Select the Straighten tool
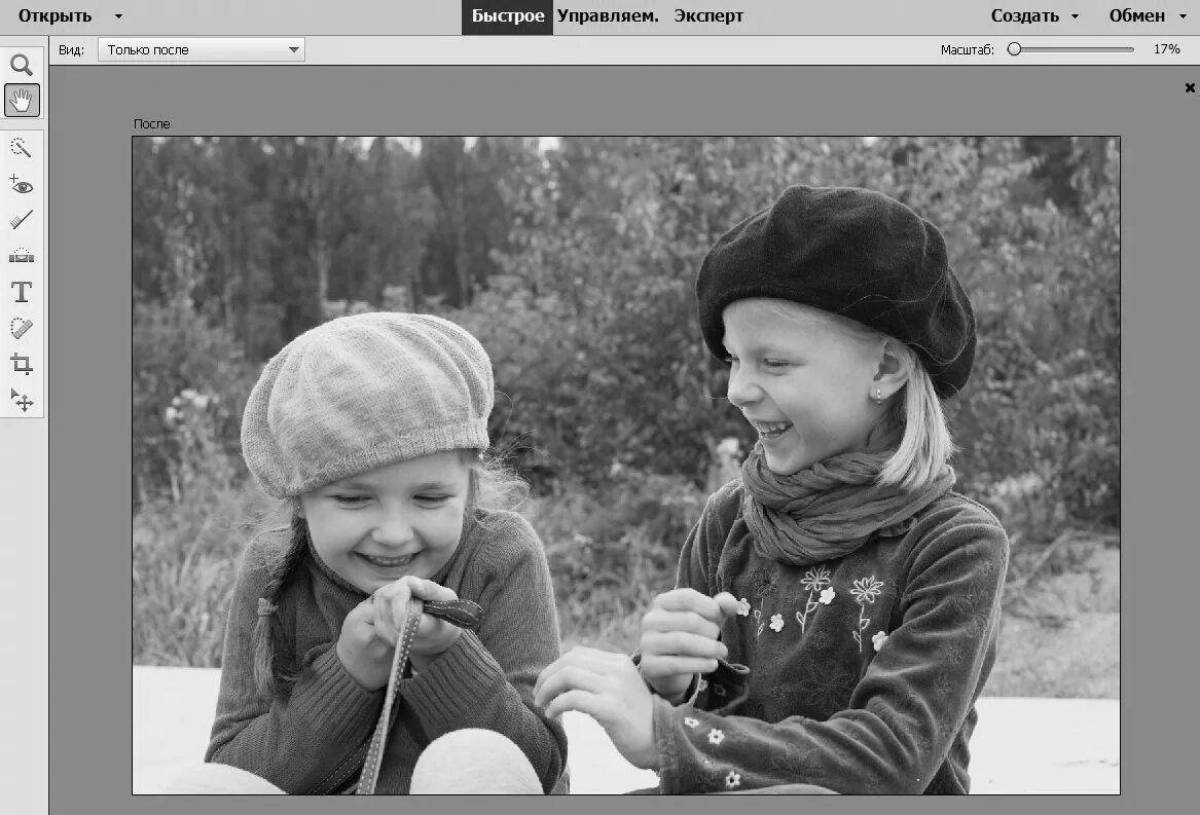 [x=22, y=256]
